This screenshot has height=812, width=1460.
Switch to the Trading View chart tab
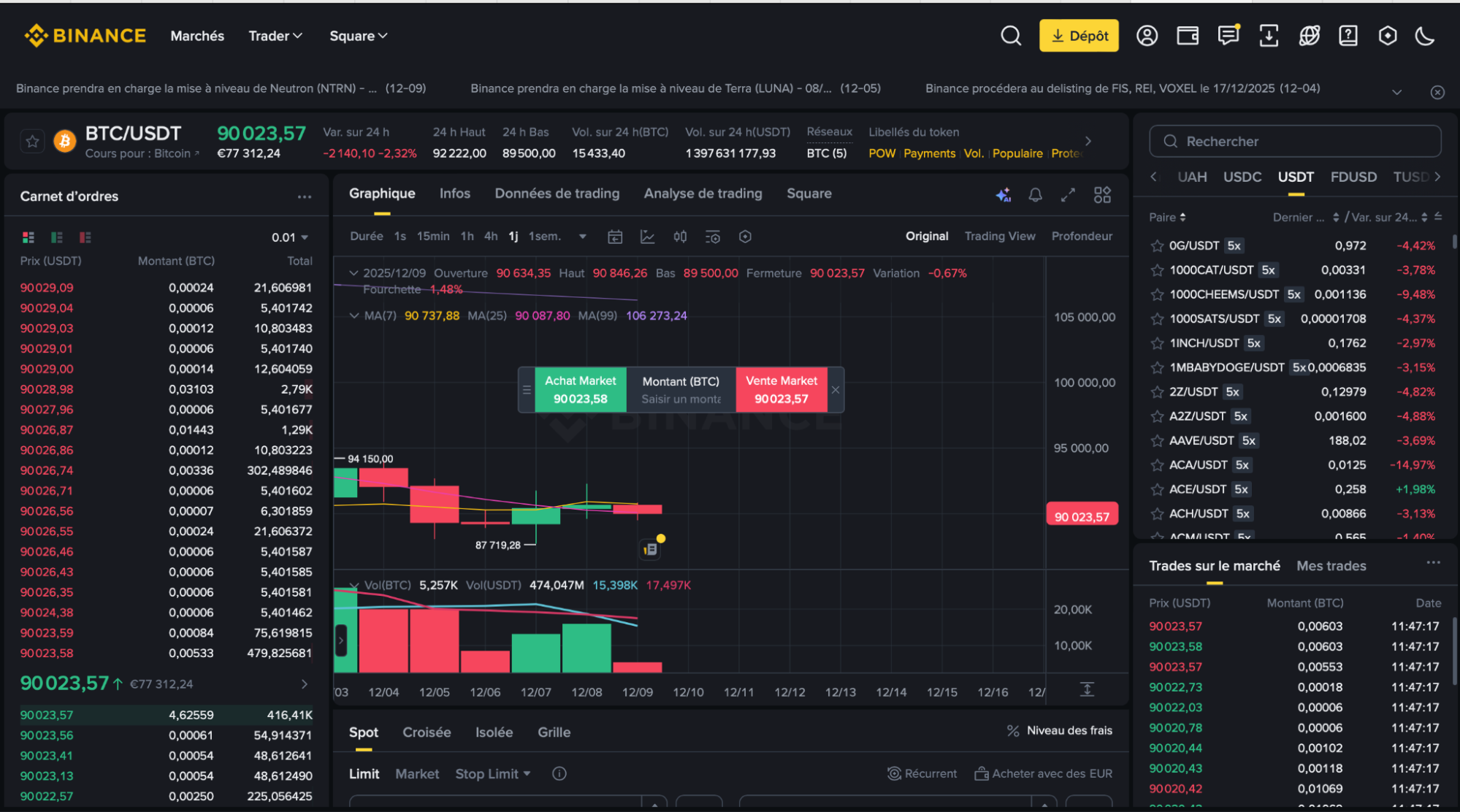[1000, 236]
